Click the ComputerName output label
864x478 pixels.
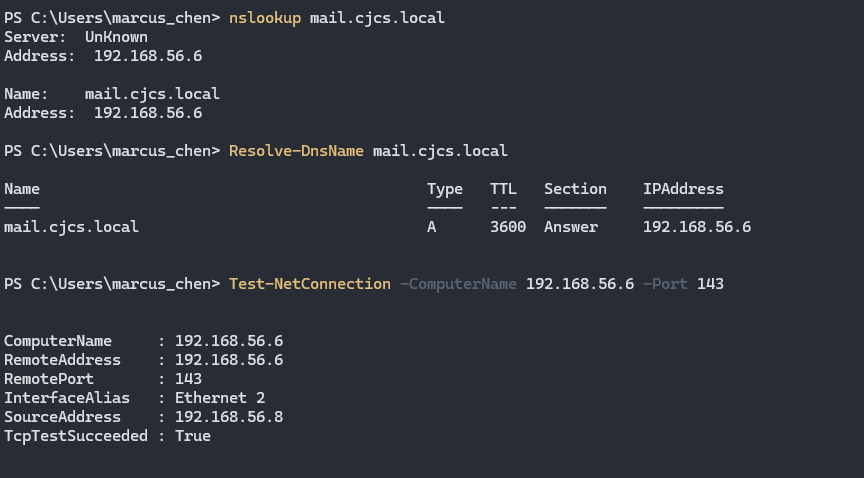click(58, 341)
